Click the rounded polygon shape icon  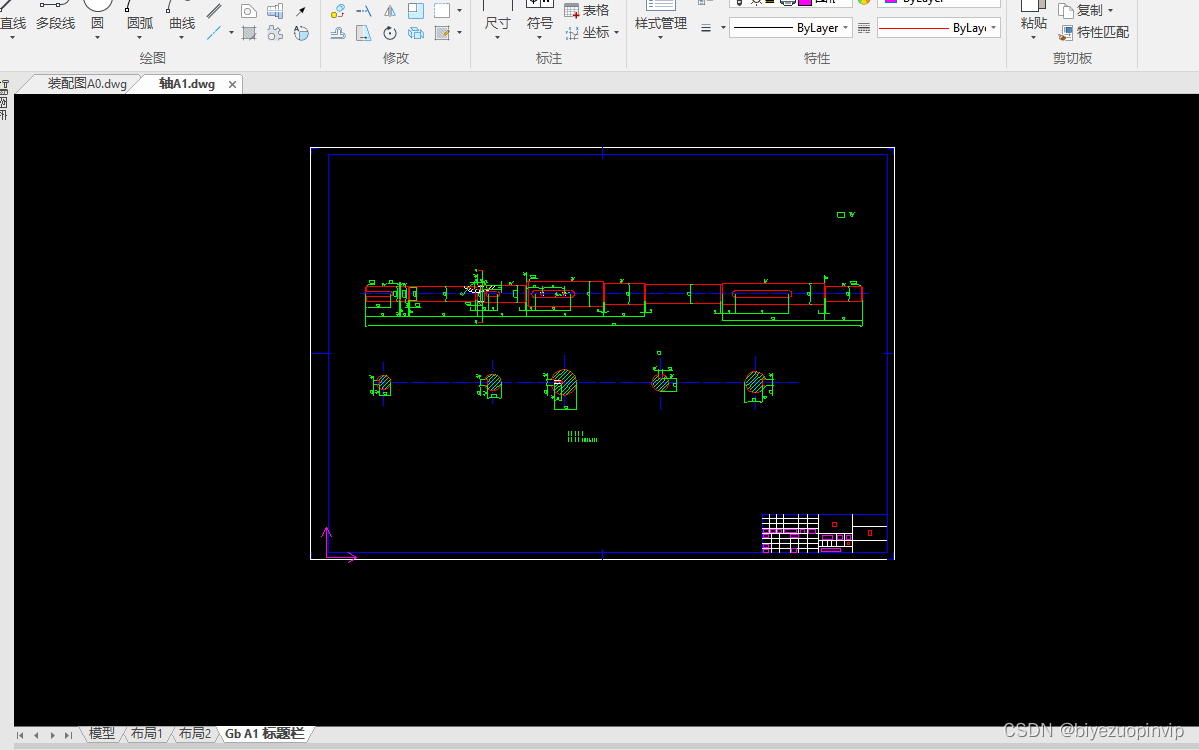[x=249, y=11]
